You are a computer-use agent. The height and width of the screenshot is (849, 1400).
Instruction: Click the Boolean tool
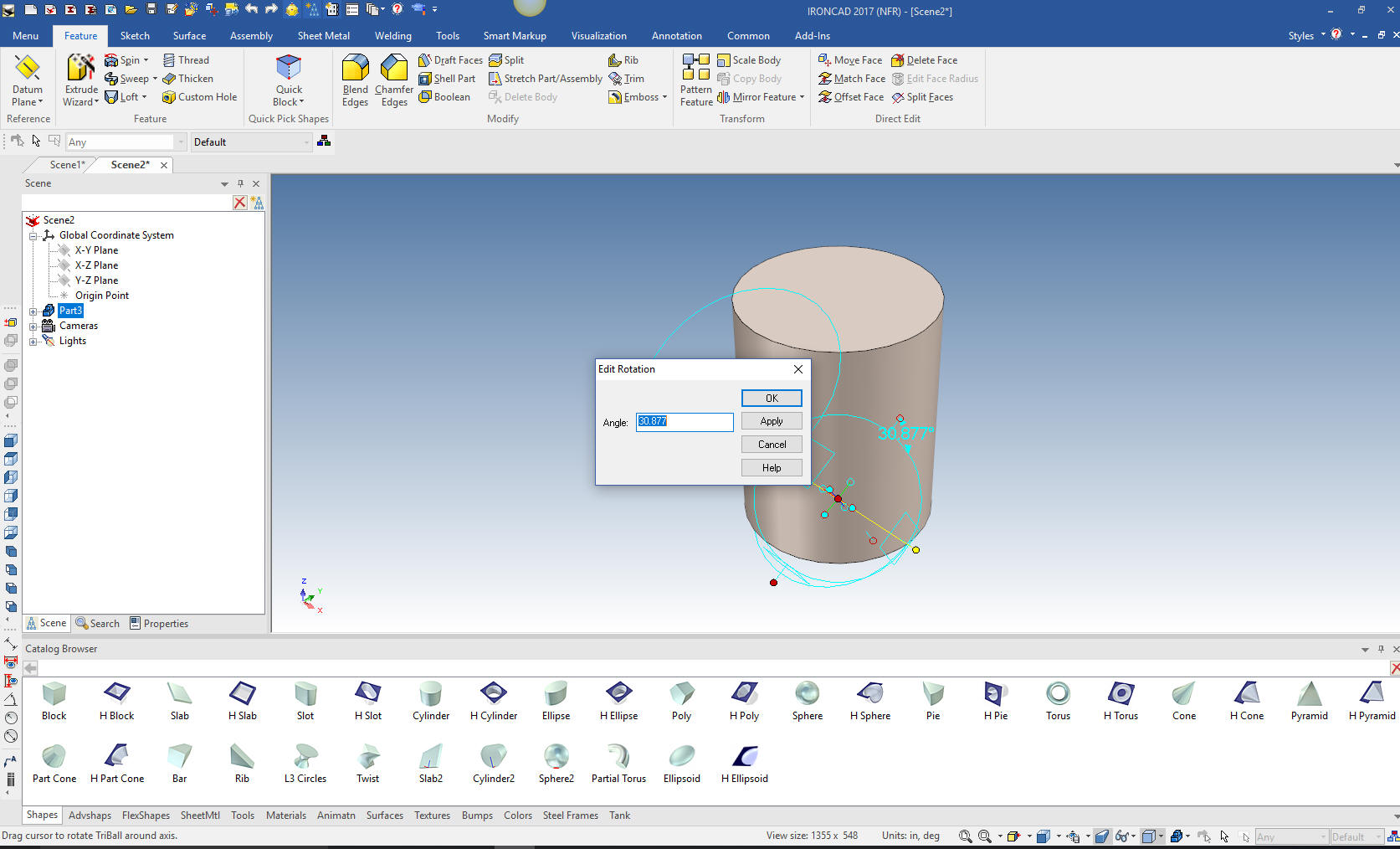click(x=444, y=97)
